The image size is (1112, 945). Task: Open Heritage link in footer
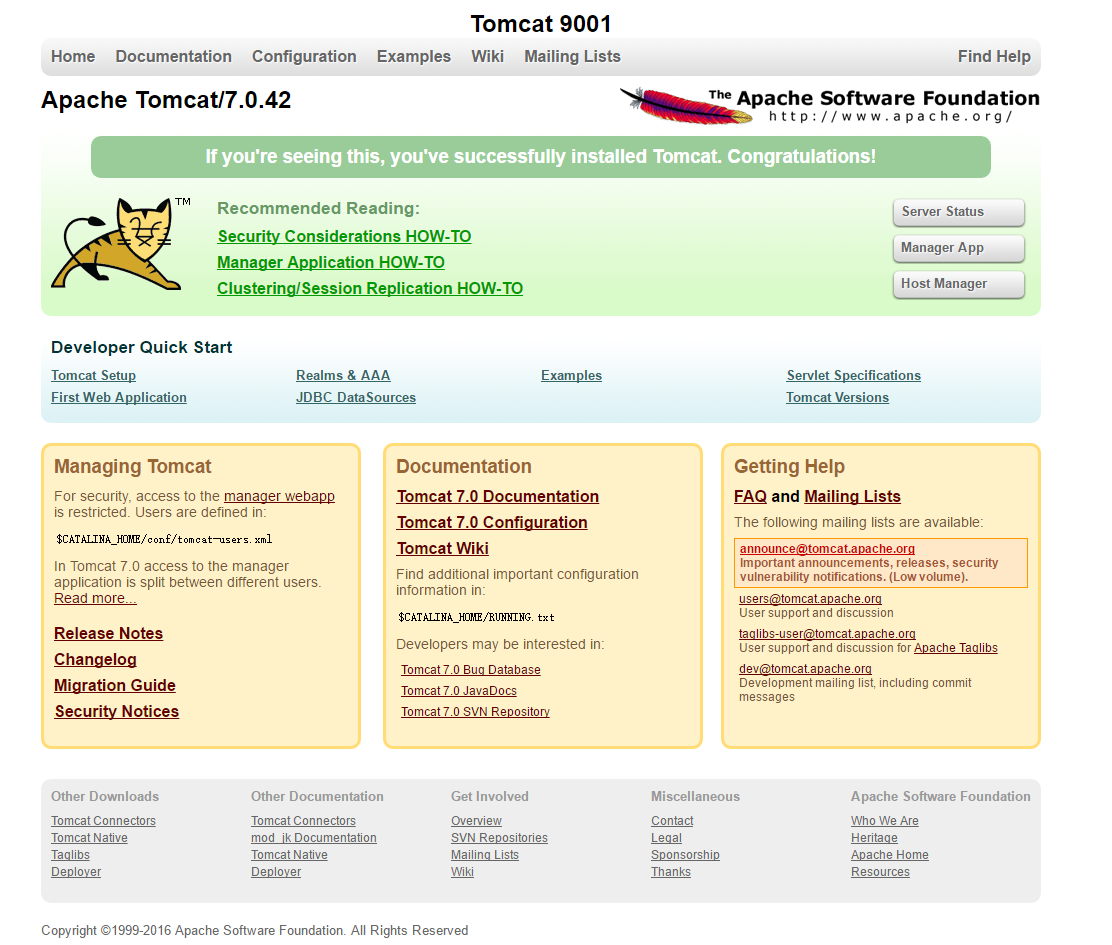[x=874, y=838]
